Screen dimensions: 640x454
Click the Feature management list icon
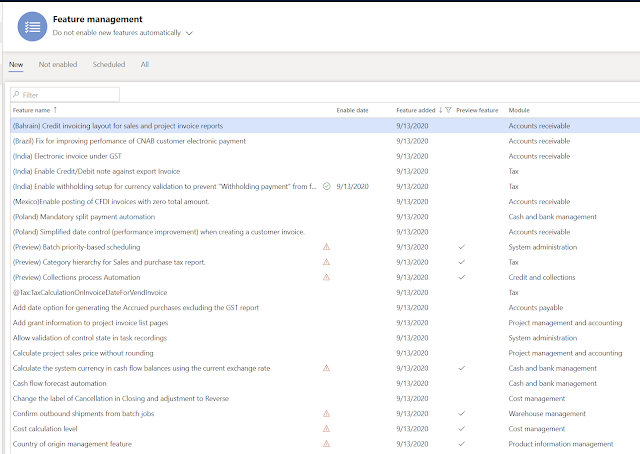(32, 27)
